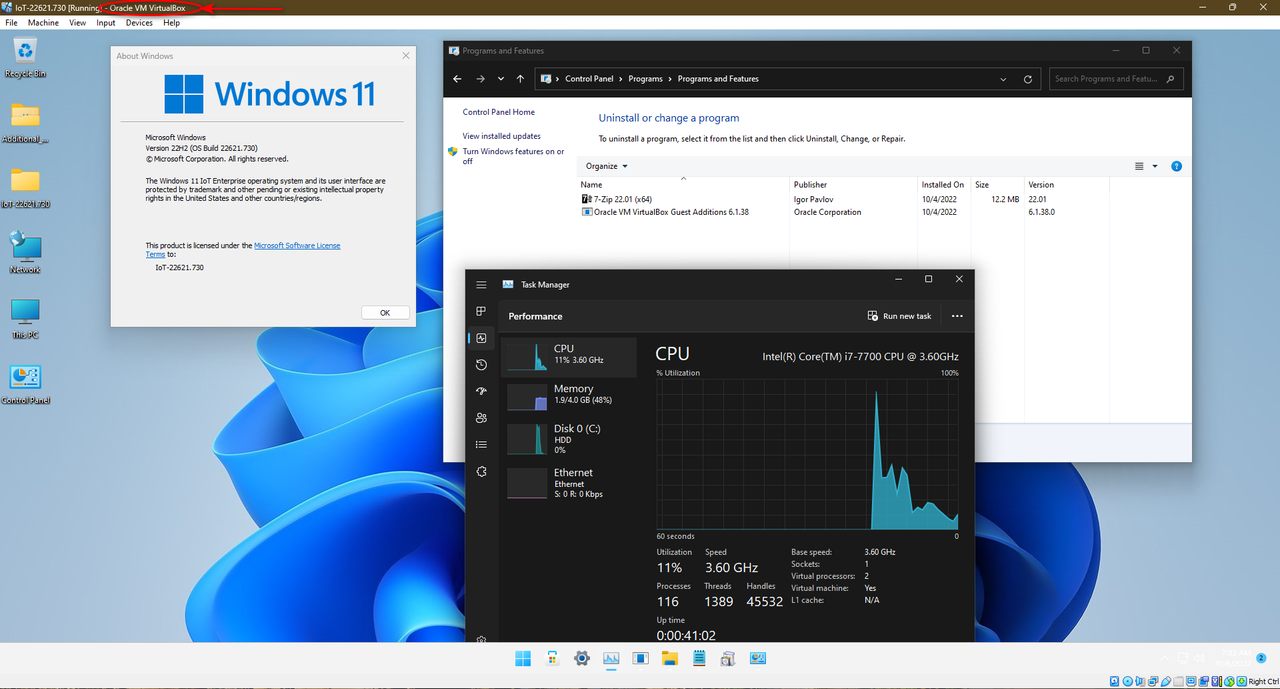Click Windows Start button on taskbar
Image resolution: width=1280 pixels, height=689 pixels.
pyautogui.click(x=522, y=658)
